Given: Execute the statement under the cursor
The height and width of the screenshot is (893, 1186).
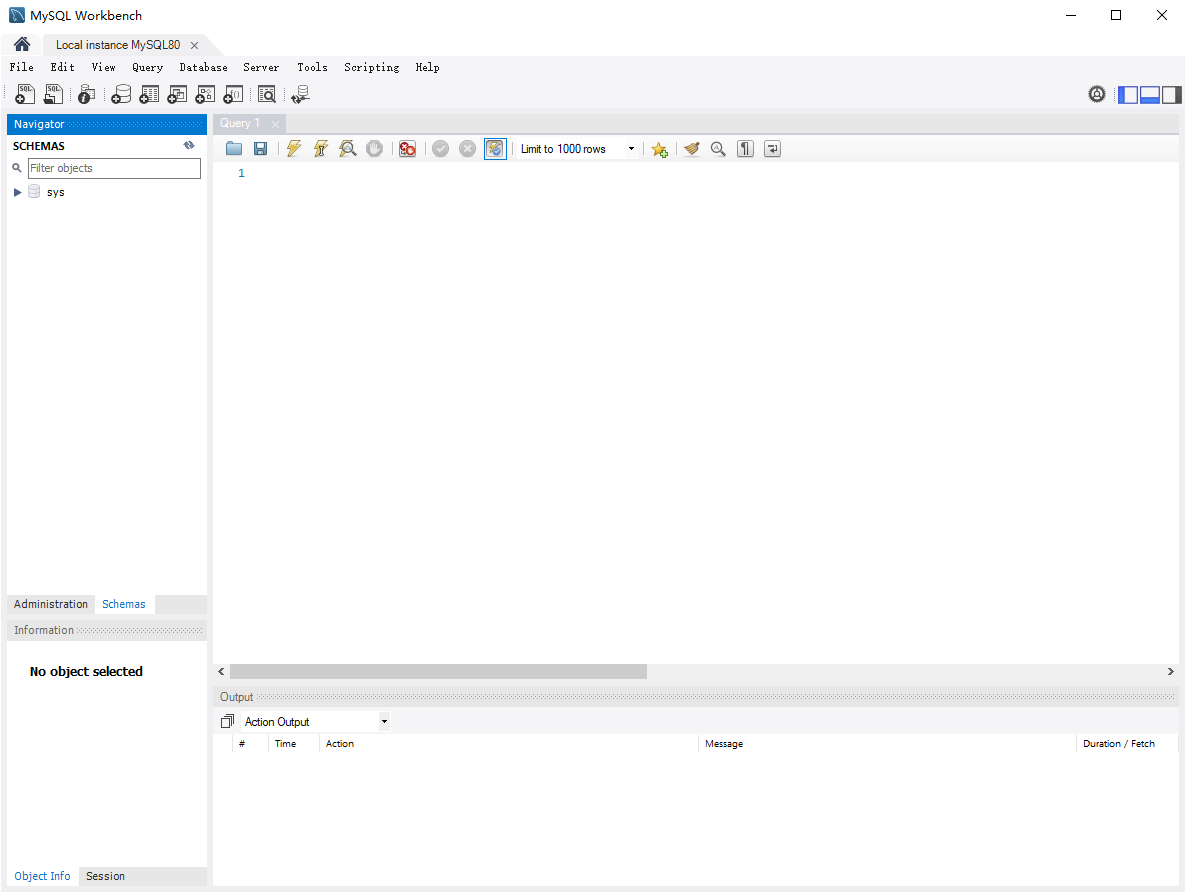Looking at the screenshot, I should tap(321, 149).
